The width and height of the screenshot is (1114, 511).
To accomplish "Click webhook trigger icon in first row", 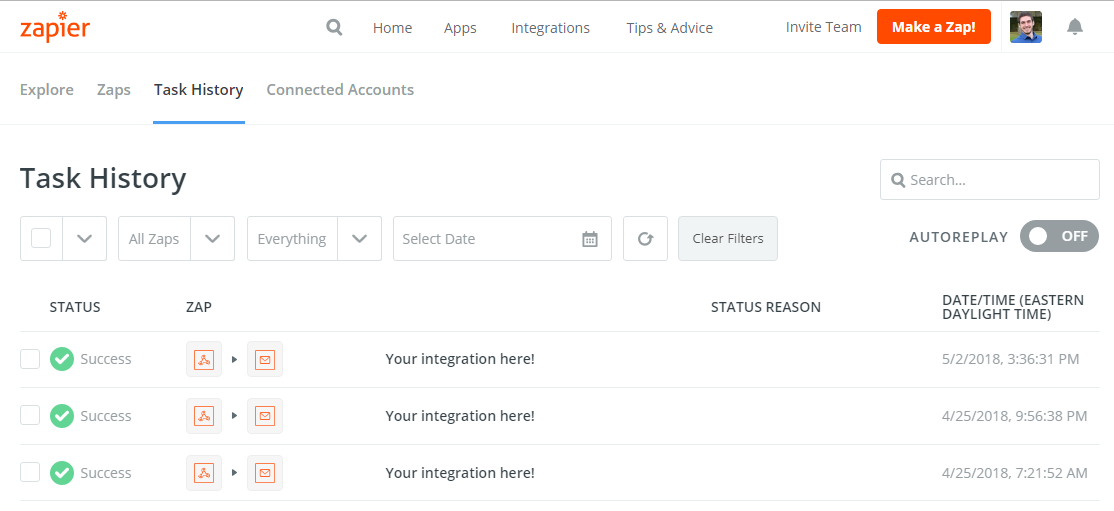I will click(204, 359).
